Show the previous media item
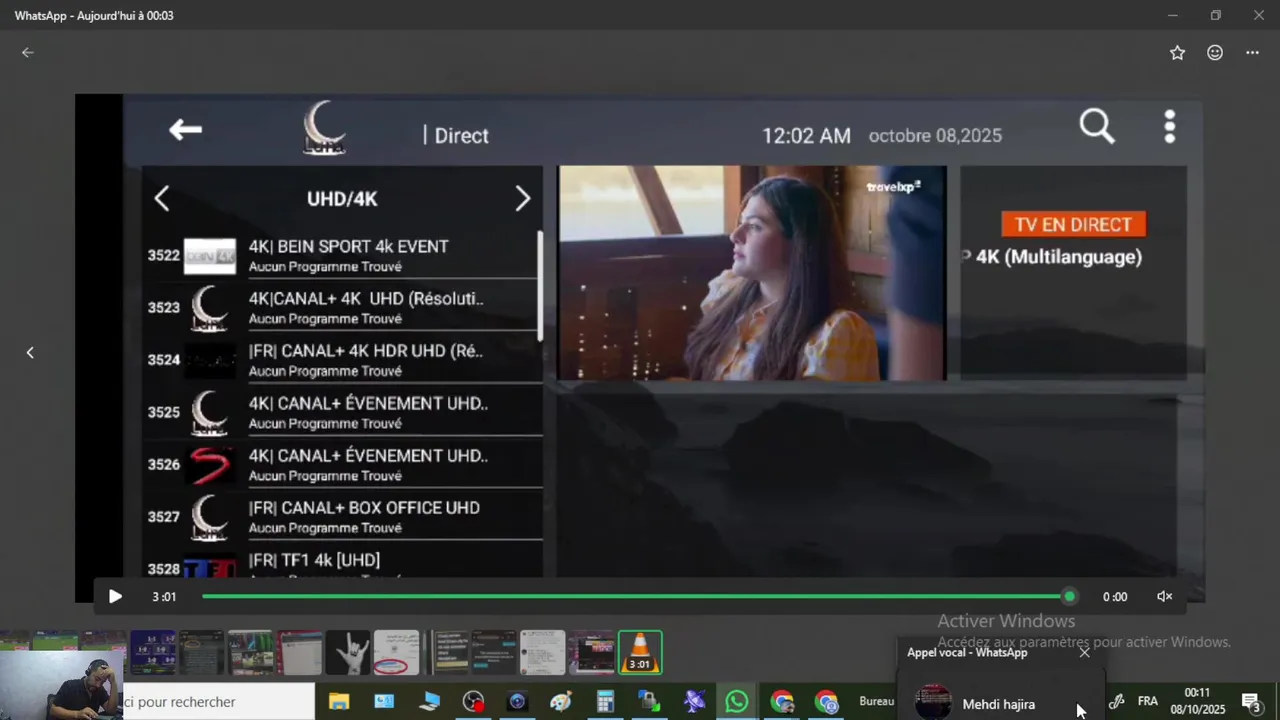Screen dimensions: 1280x720 30,352
